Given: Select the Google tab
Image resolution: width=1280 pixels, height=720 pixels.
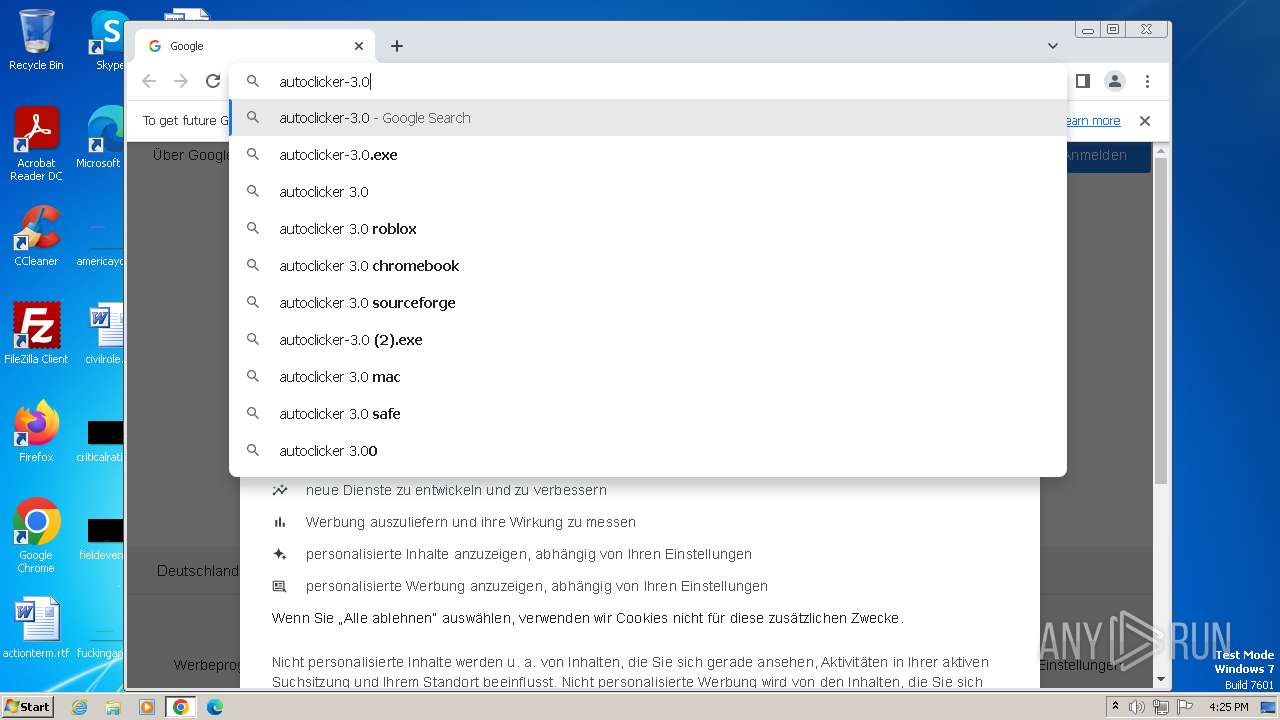Looking at the screenshot, I should point(255,46).
